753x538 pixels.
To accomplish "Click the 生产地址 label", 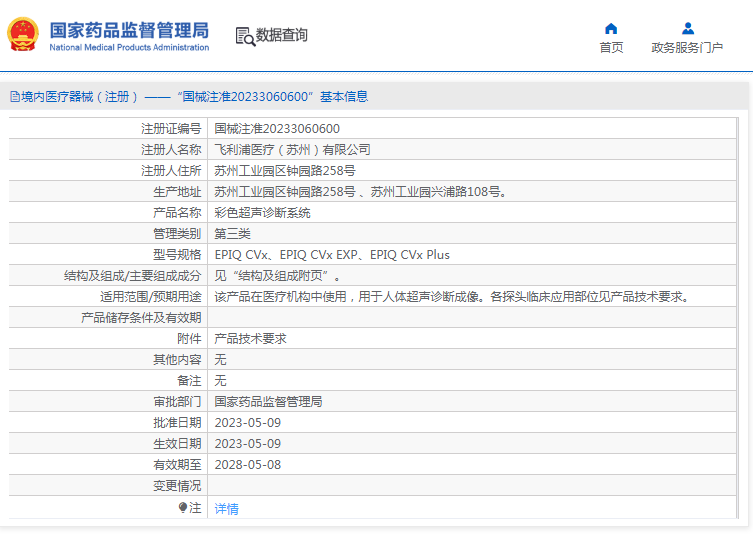I will pyautogui.click(x=177, y=192).
